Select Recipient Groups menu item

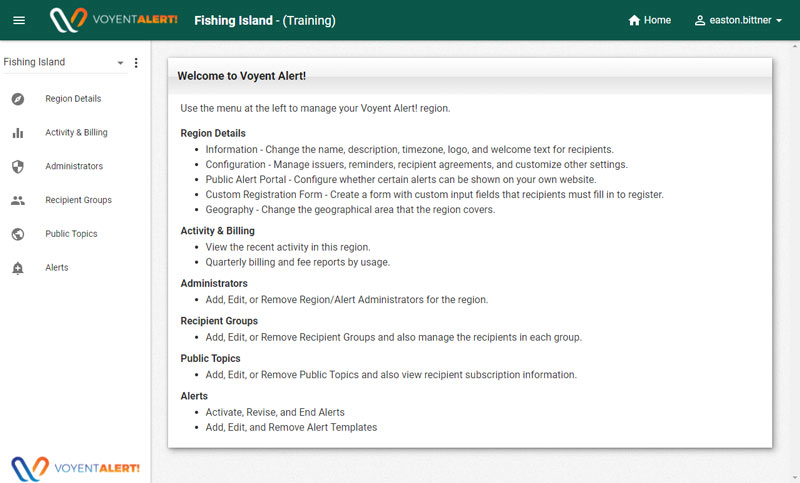point(78,200)
